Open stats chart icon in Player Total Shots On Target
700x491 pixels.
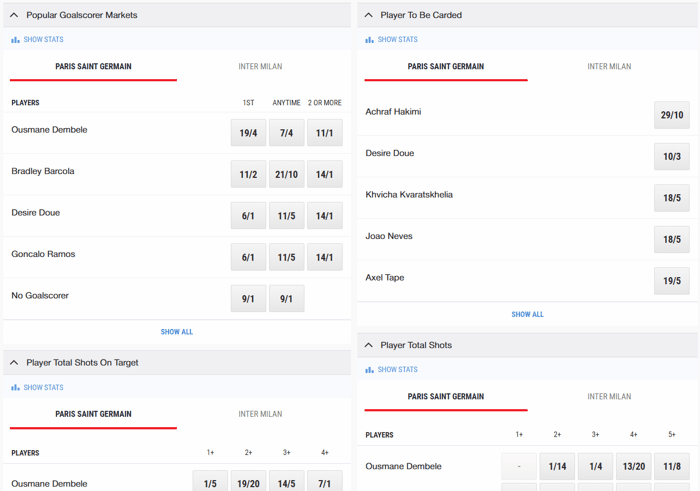(x=15, y=387)
